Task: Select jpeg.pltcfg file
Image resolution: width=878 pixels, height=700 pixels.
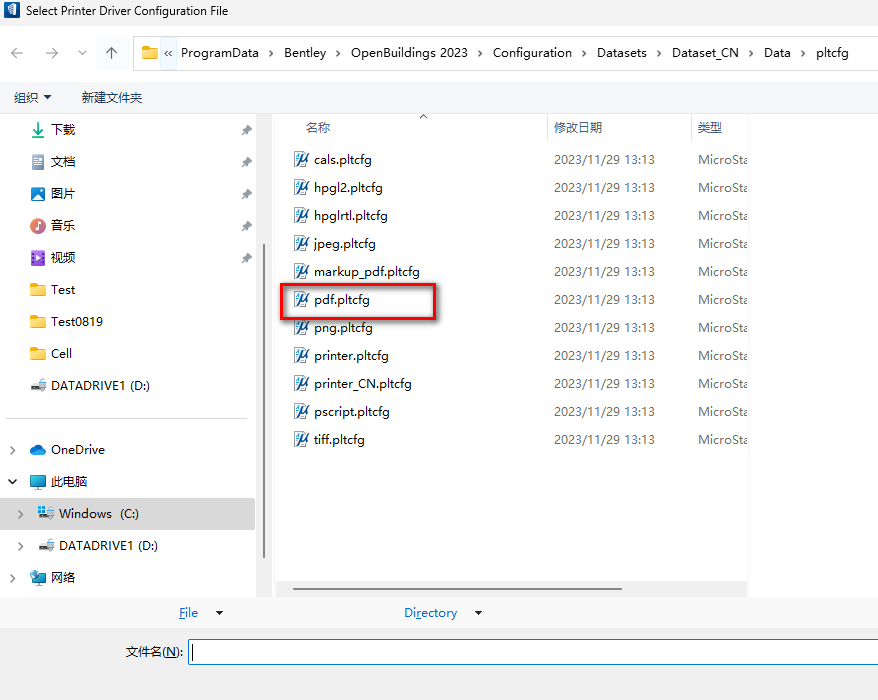Action: pyautogui.click(x=344, y=244)
